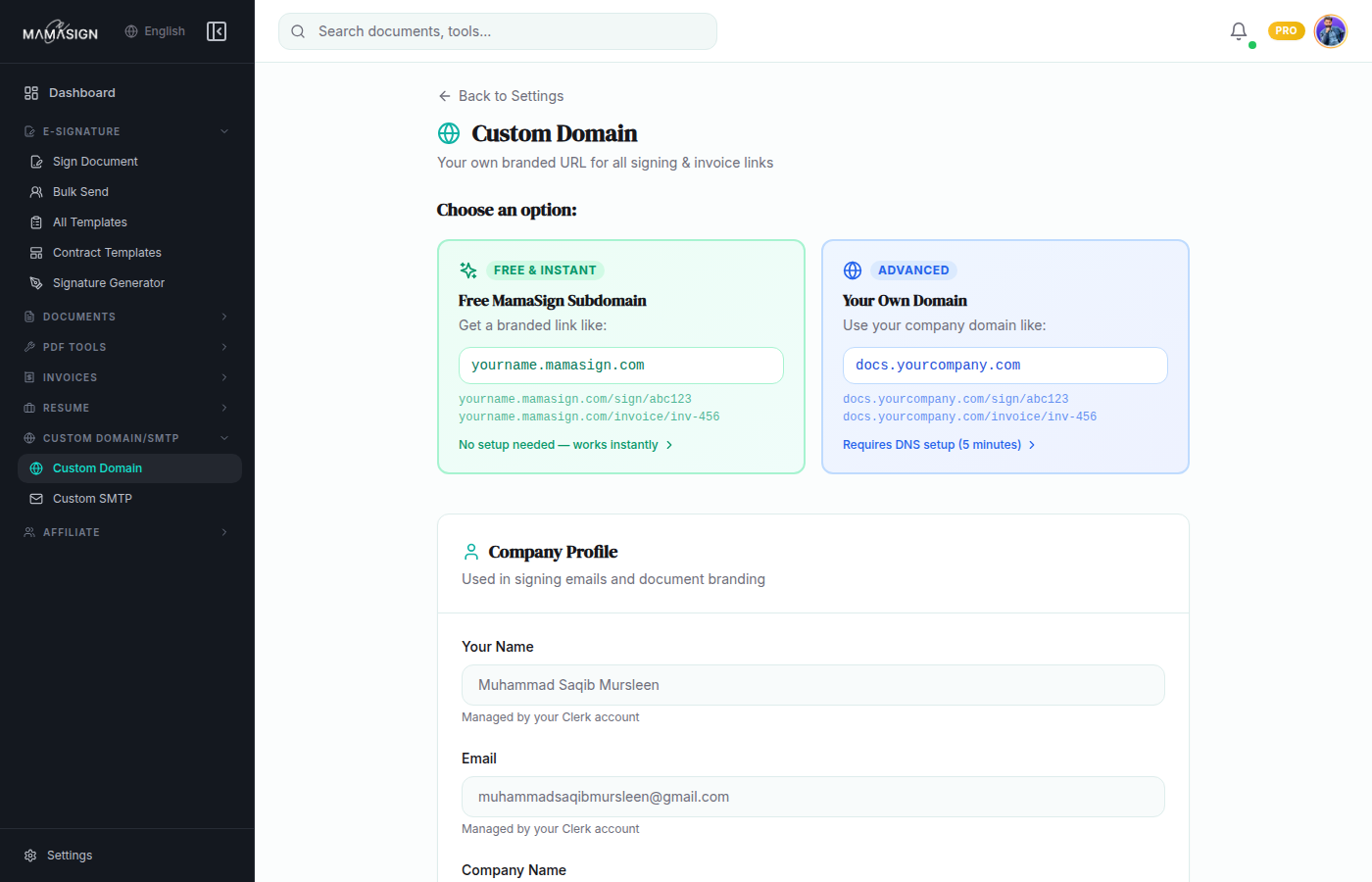Image resolution: width=1372 pixels, height=882 pixels.
Task: Open Sign Document
Action: [x=129, y=162]
